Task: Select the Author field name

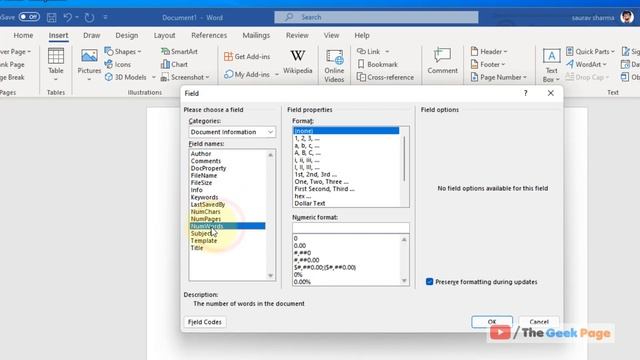Action: 201,154
